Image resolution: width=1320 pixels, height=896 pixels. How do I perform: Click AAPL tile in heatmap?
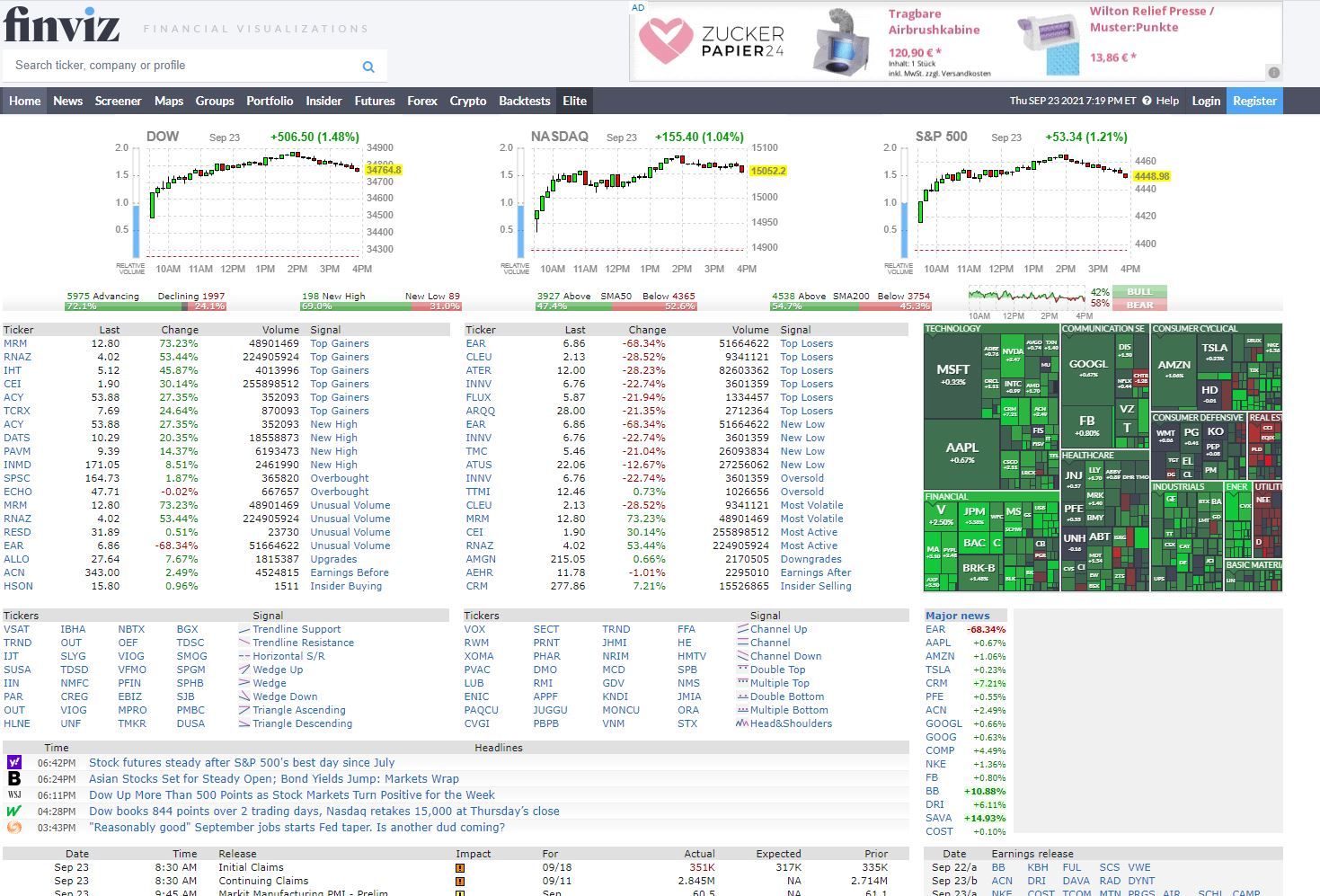tap(961, 453)
